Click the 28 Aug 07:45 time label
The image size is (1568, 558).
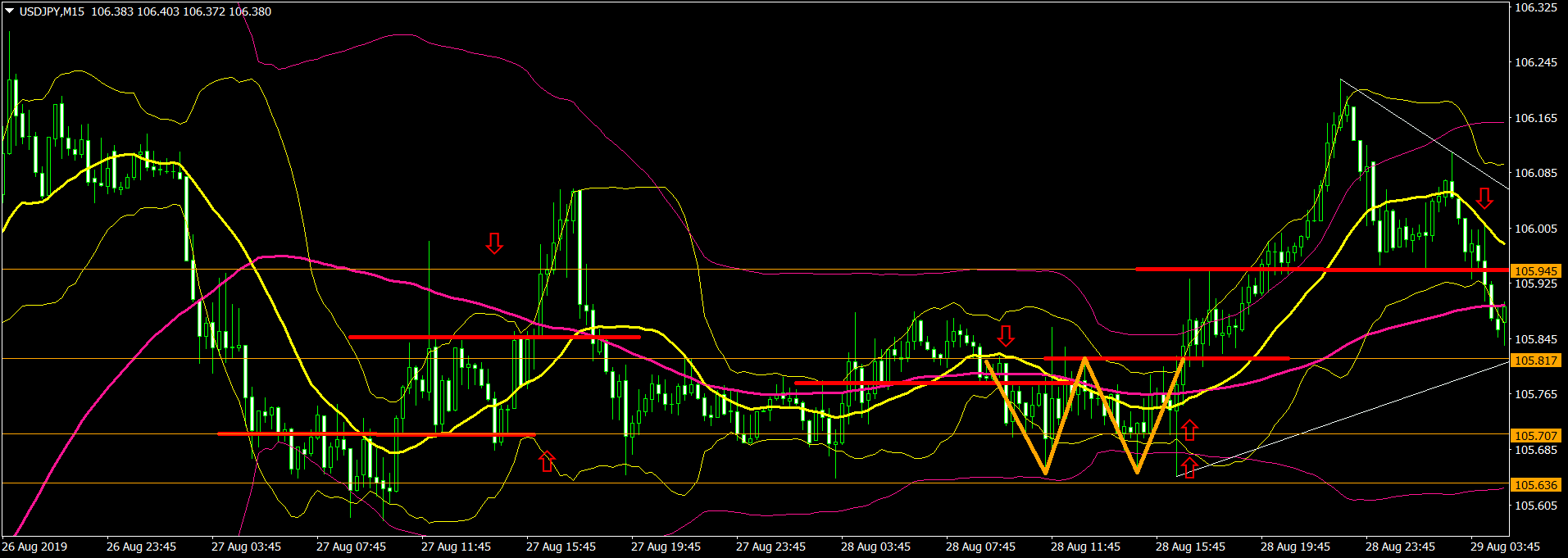[980, 547]
